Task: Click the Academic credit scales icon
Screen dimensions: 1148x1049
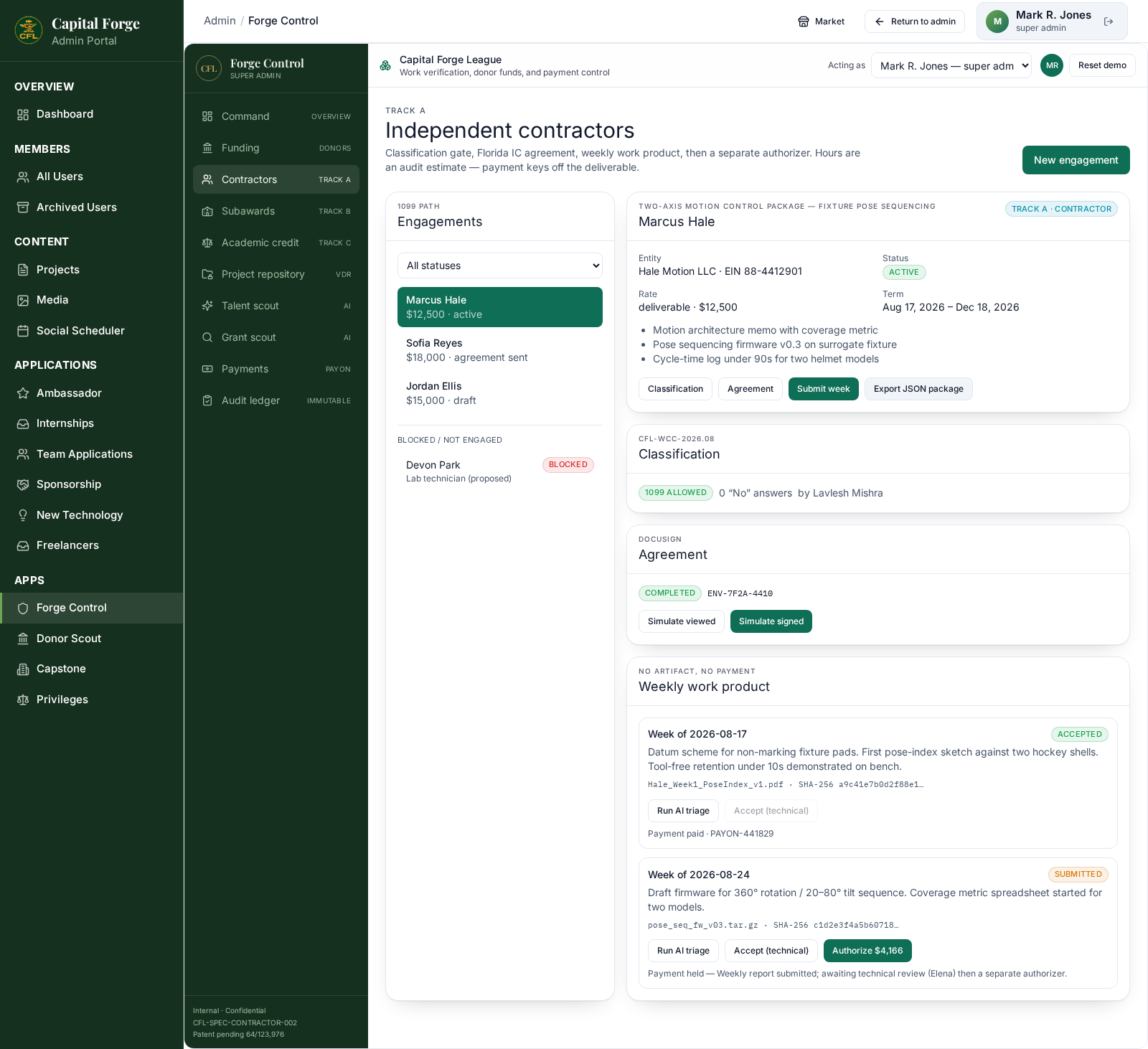Action: (207, 243)
